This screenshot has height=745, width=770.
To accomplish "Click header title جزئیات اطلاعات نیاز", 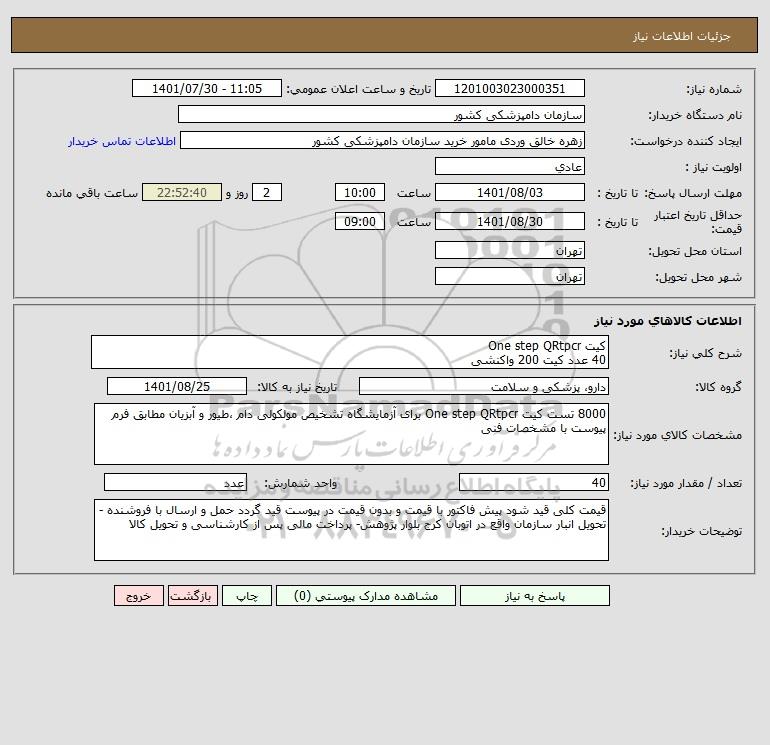I will tap(682, 36).
